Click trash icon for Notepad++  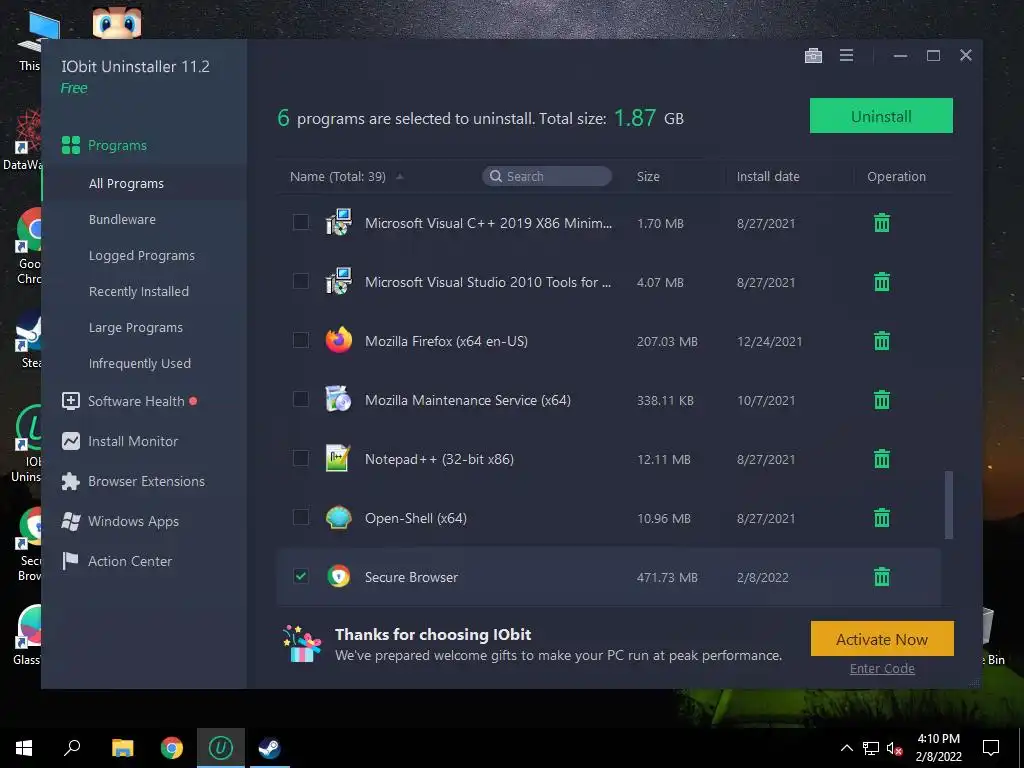[882, 458]
